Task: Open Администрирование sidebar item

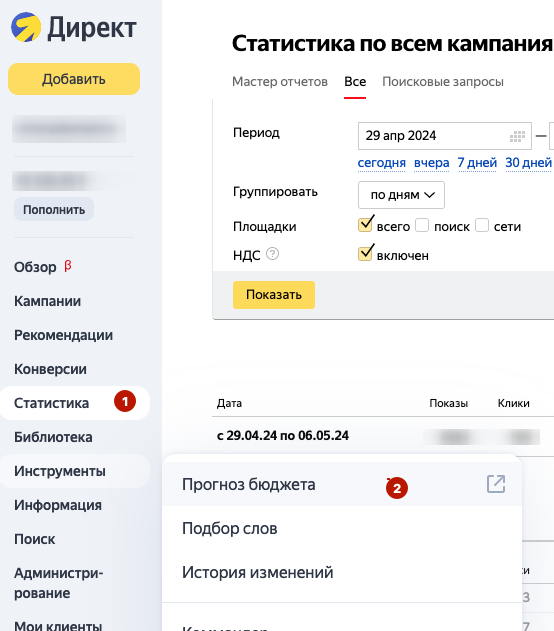Action: click(x=59, y=583)
